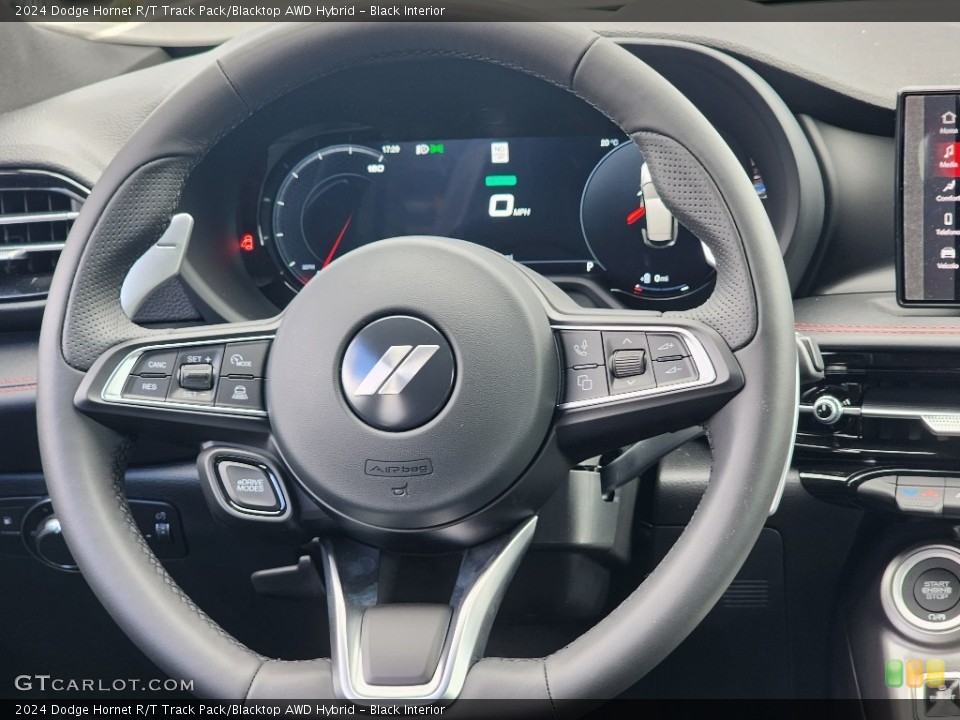Image resolution: width=960 pixels, height=720 pixels.
Task: Click the round volume knob below touchscreen
Action: [x=827, y=409]
